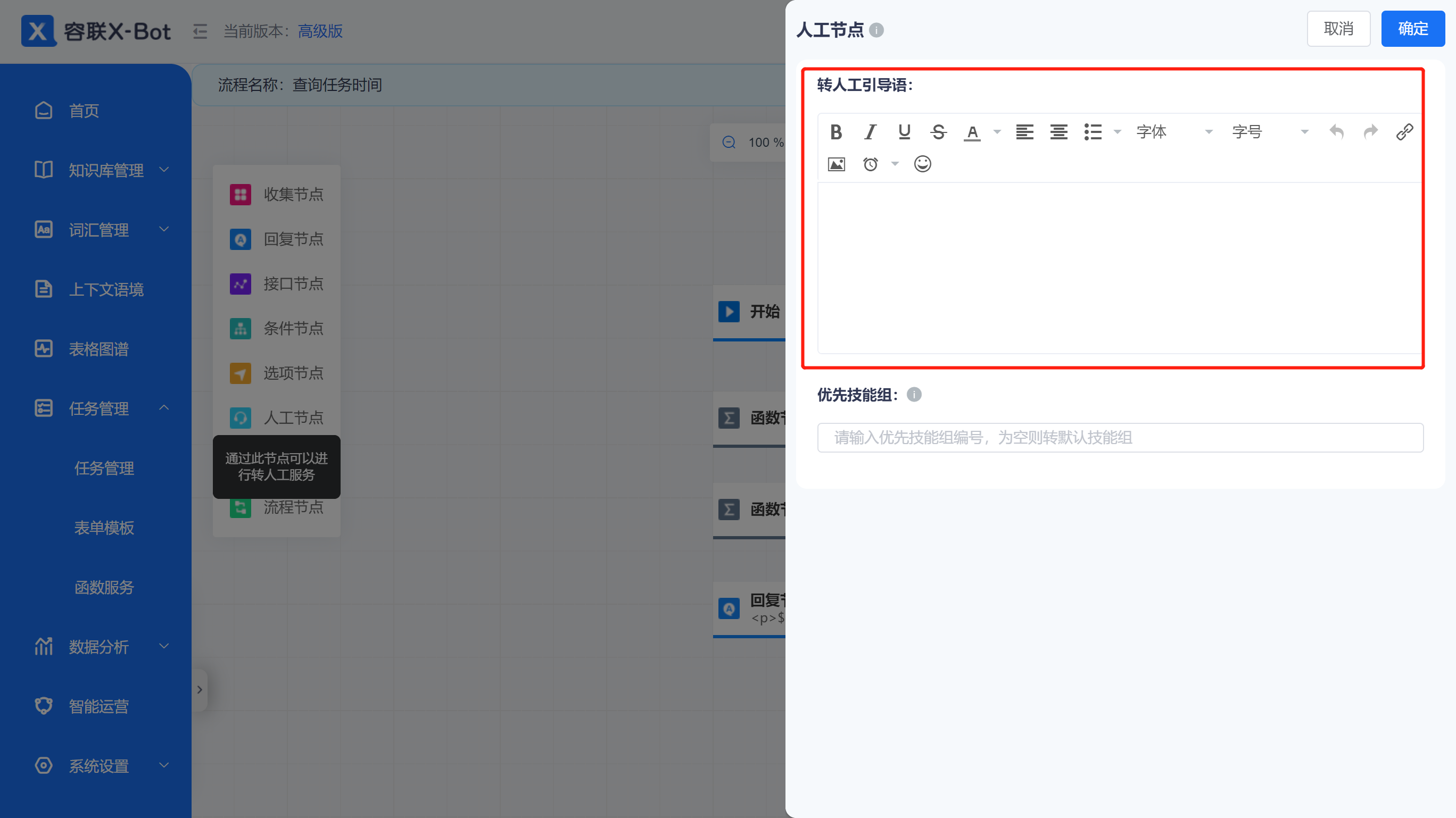Select 选项节点 from the node palette
1456x818 pixels.
(x=276, y=373)
